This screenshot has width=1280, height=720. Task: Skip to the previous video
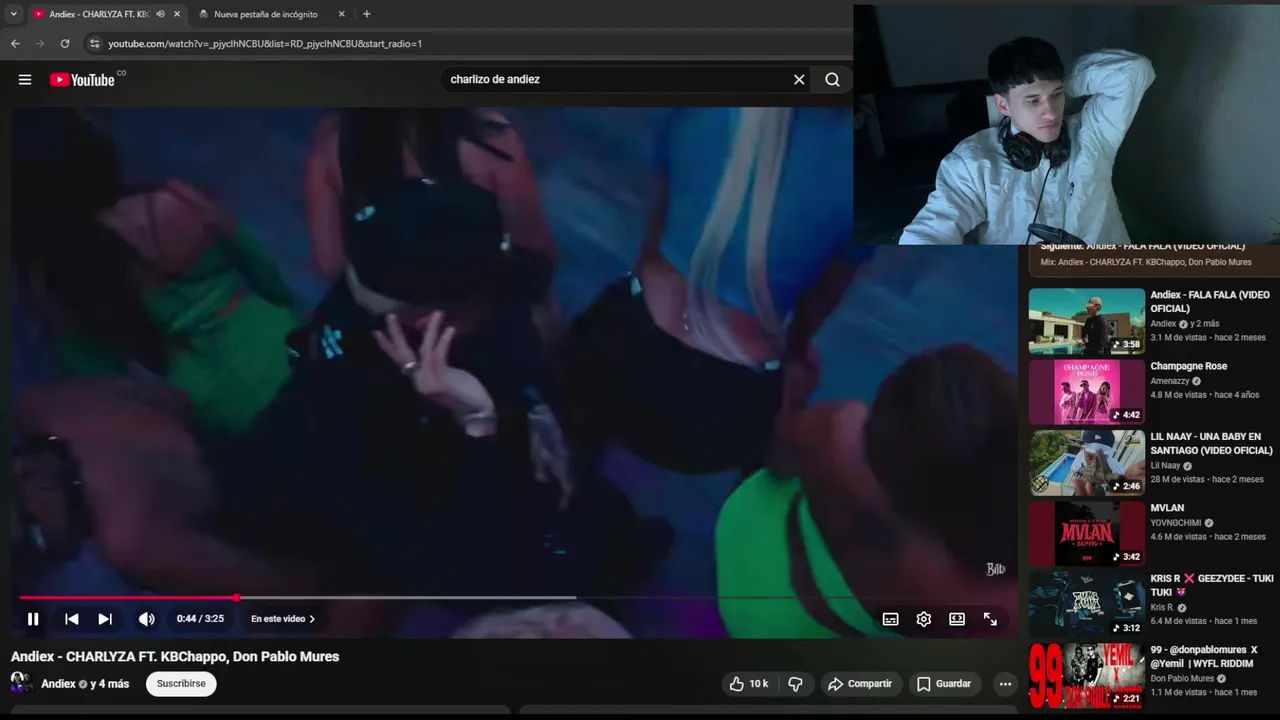[72, 619]
